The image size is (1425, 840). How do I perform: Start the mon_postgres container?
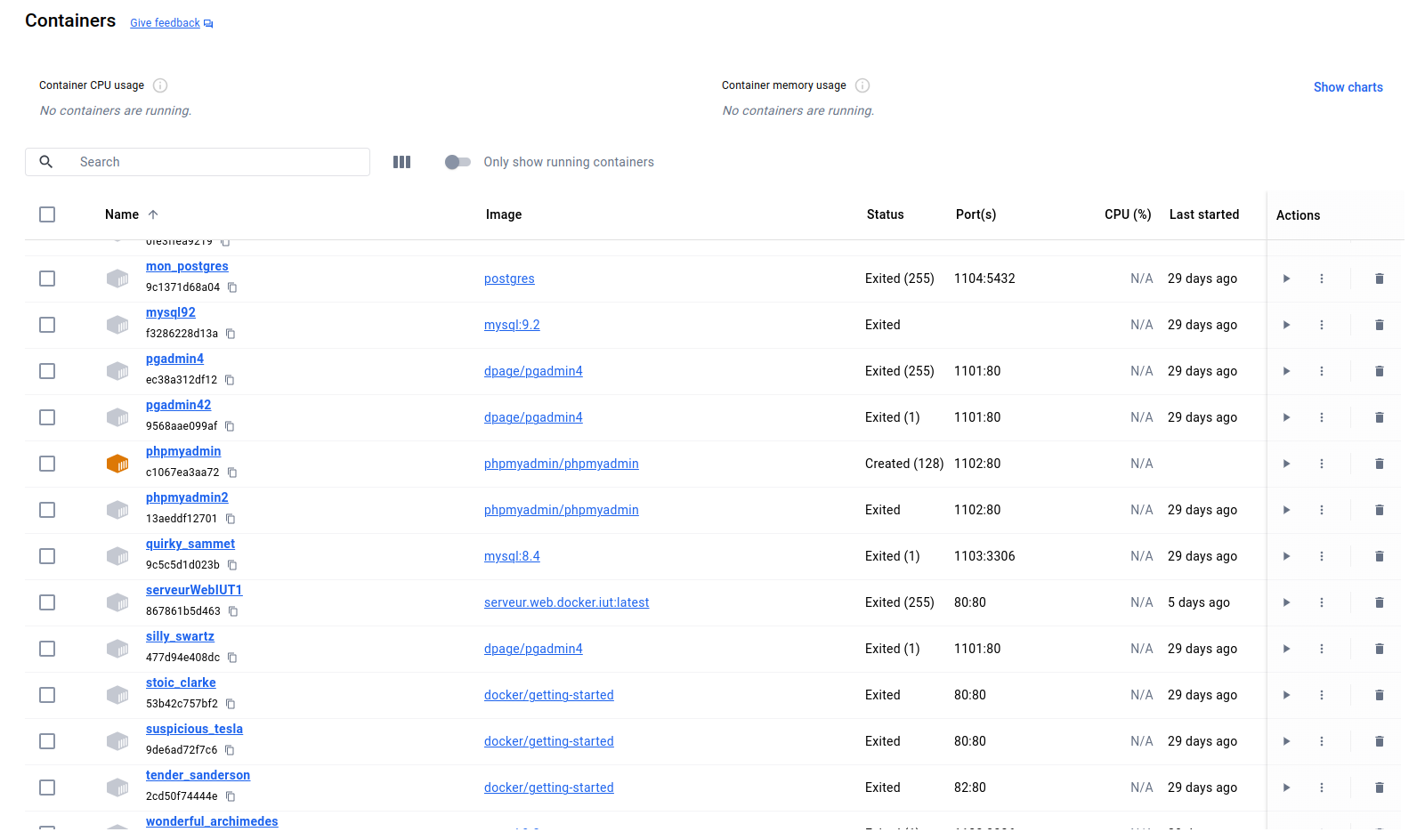pos(1286,279)
